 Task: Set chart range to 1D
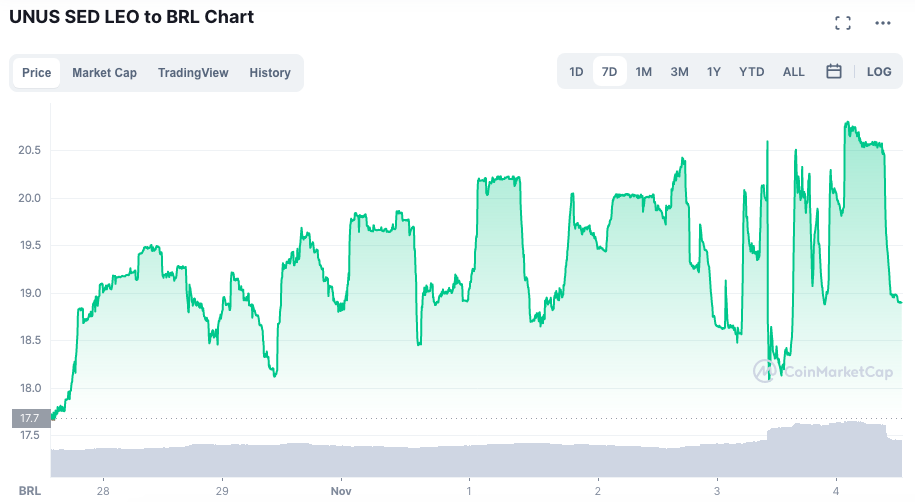click(x=576, y=72)
